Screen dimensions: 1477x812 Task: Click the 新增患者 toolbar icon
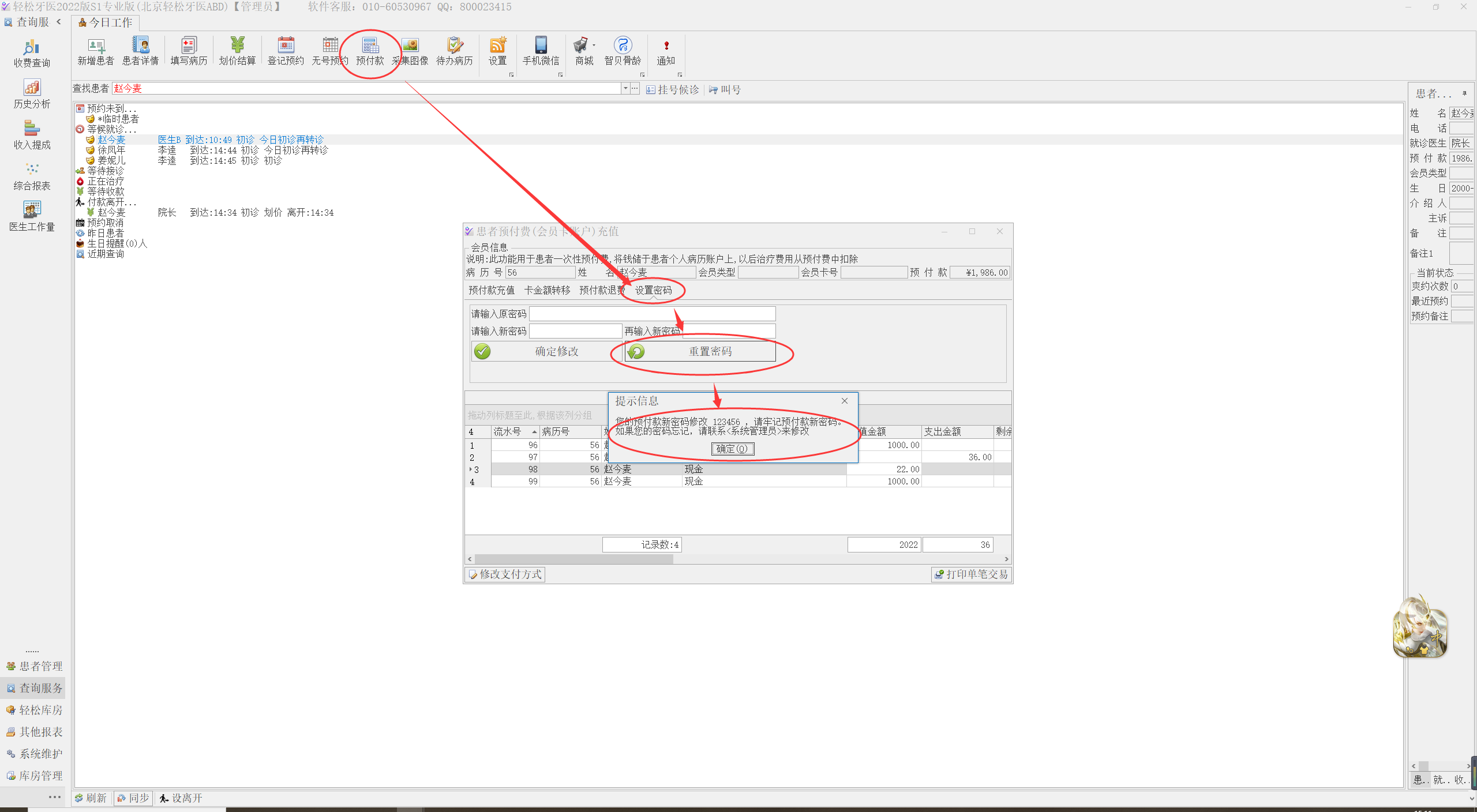pos(96,51)
